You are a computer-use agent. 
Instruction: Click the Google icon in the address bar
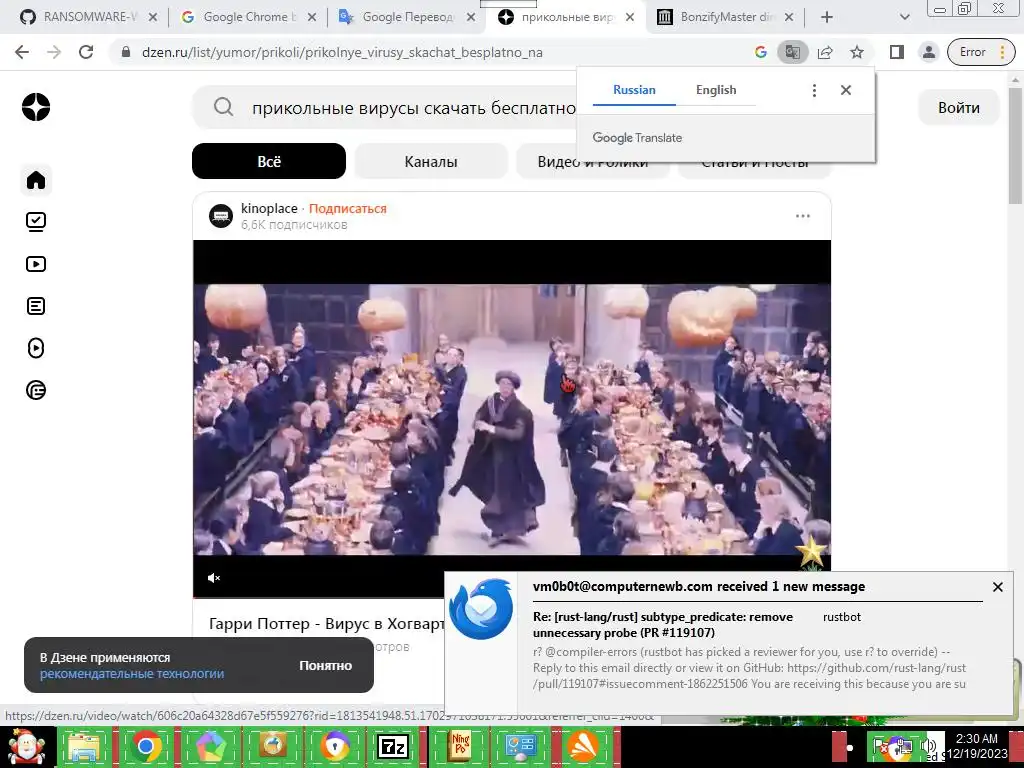tap(760, 52)
